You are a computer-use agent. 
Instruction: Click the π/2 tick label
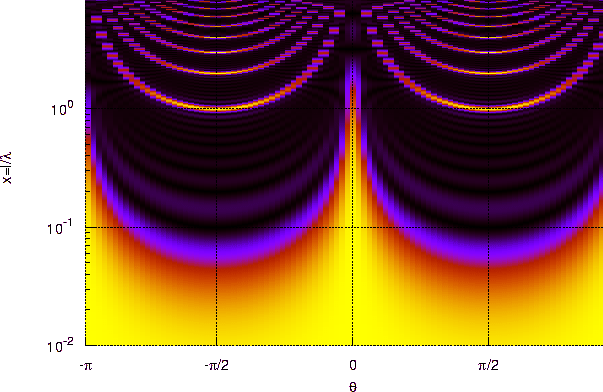pos(488,365)
